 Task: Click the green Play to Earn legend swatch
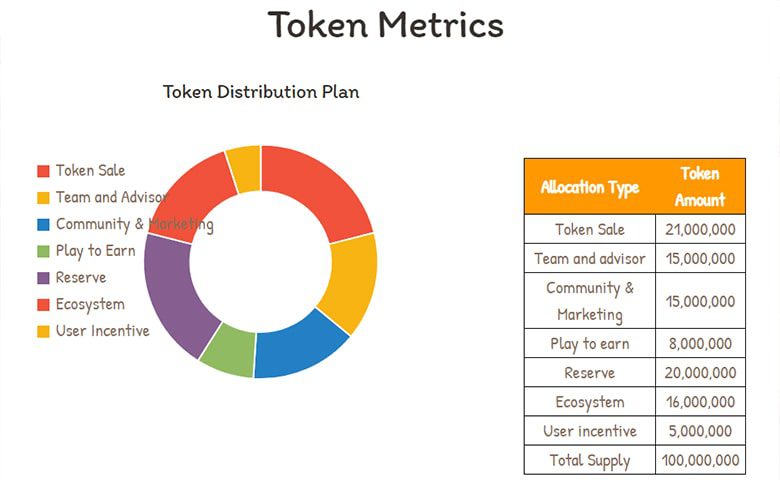click(43, 251)
